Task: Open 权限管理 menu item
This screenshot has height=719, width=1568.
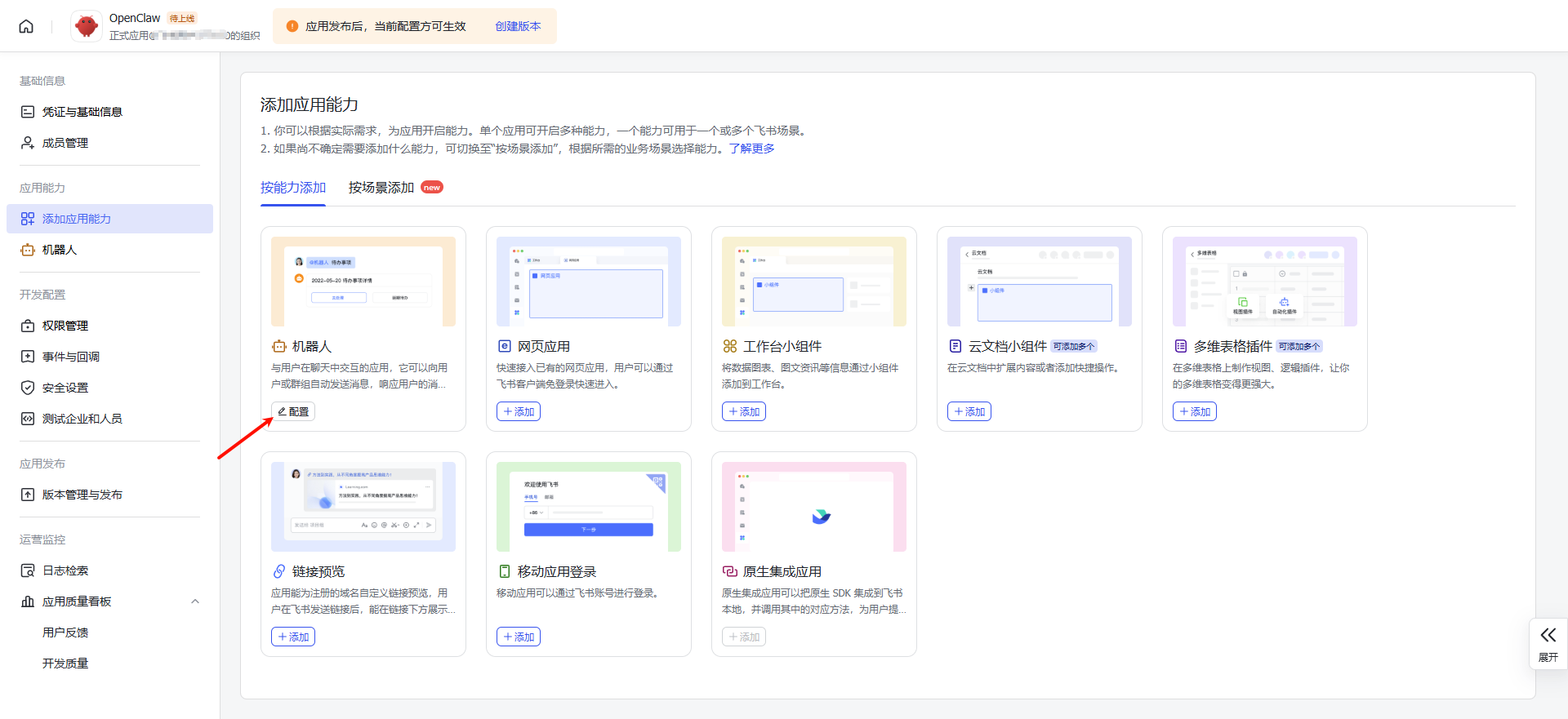Action: pos(109,326)
